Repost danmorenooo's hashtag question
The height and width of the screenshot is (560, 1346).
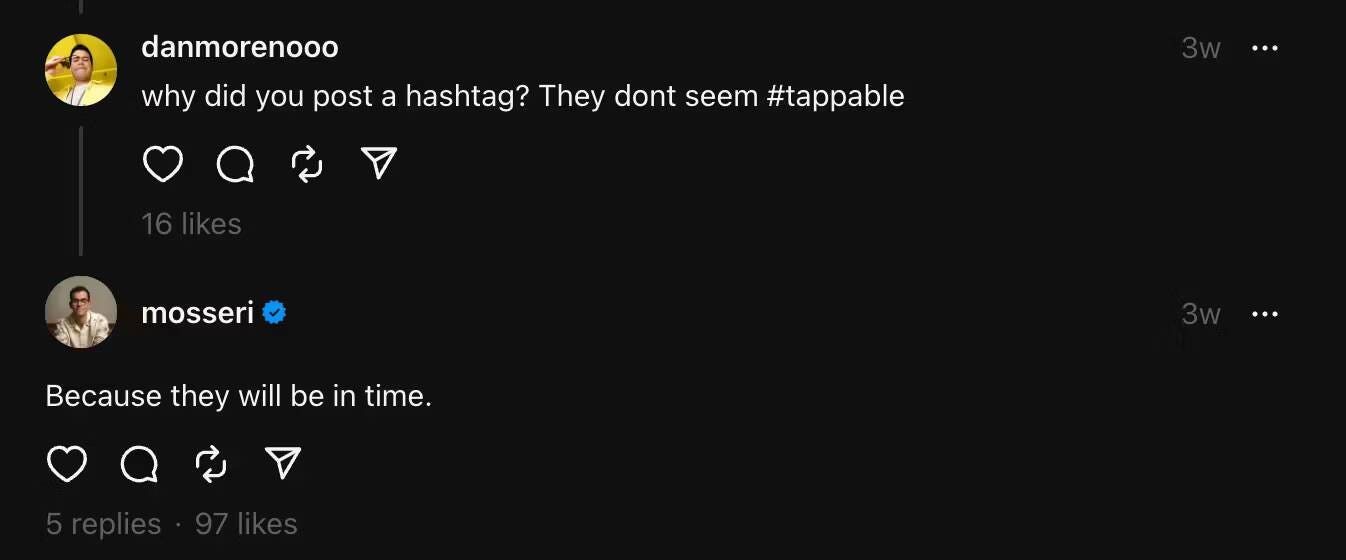coord(307,164)
